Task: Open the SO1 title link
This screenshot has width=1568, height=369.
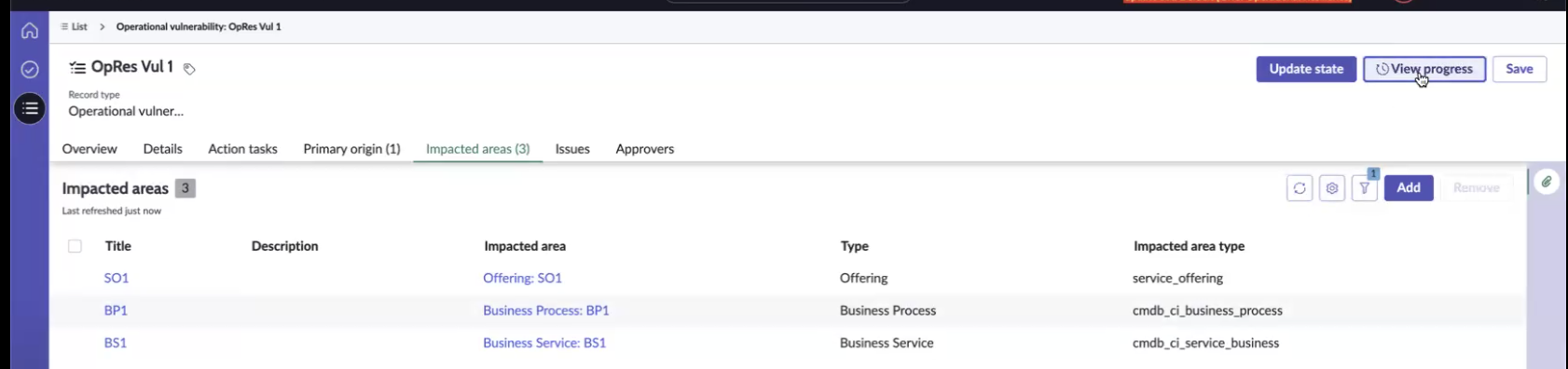Action: coord(117,278)
